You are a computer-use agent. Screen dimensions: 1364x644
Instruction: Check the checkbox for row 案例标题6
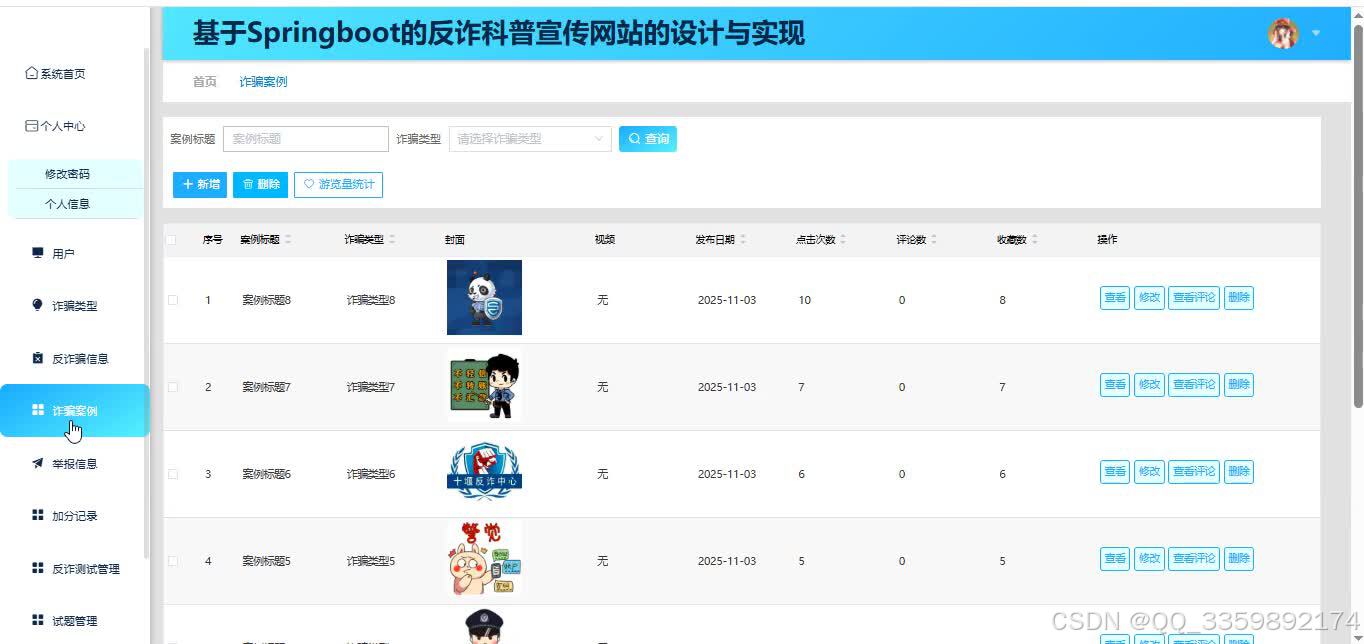pos(172,474)
